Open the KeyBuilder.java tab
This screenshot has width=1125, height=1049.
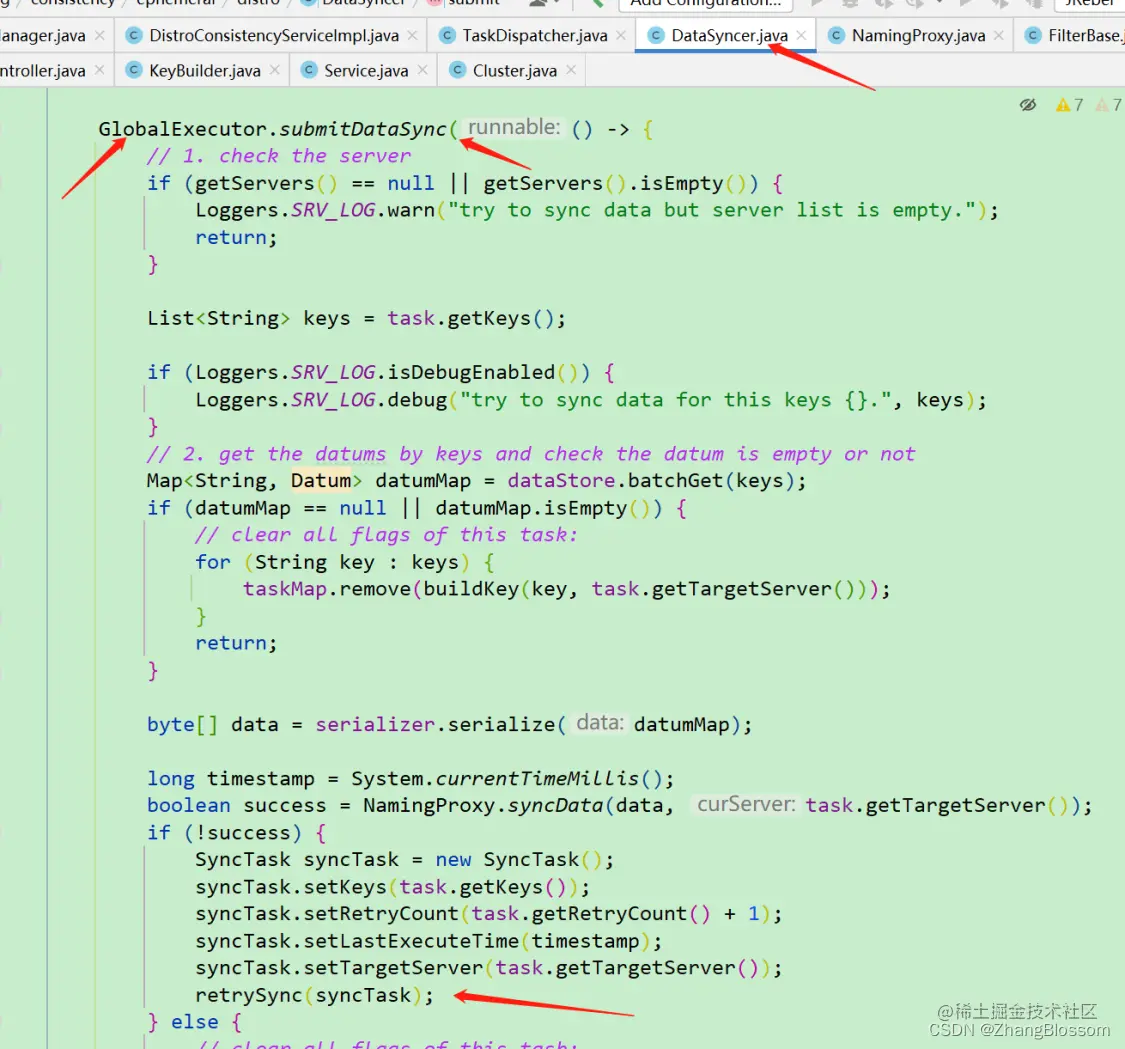(x=204, y=70)
